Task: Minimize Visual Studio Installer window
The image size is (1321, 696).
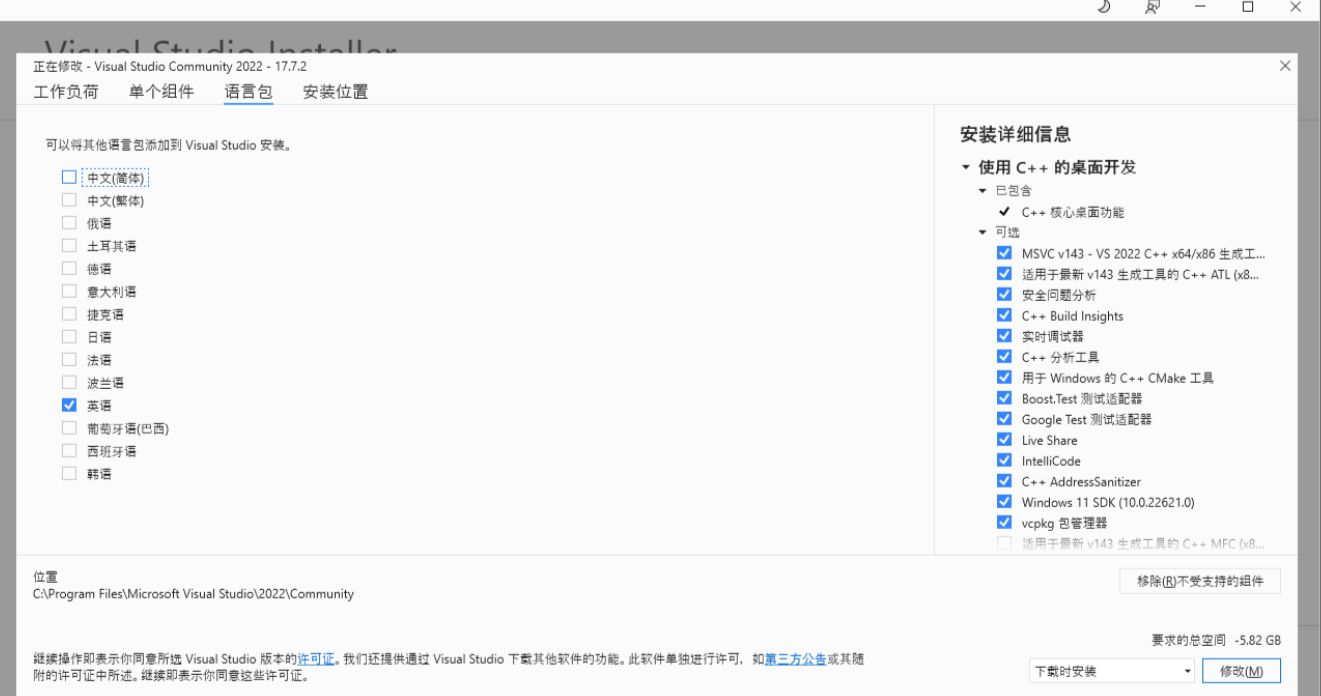Action: 1200,7
